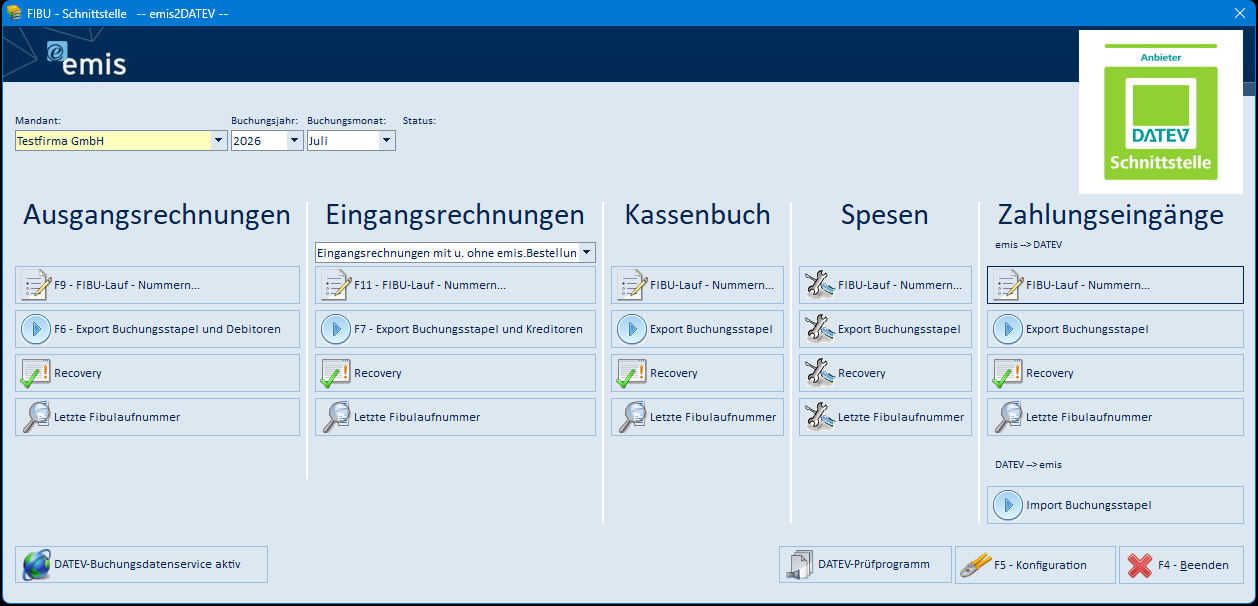Viewport: 1258px width, 606px height.
Task: Click play icon of Import Buchungsstapel
Action: [1007, 505]
